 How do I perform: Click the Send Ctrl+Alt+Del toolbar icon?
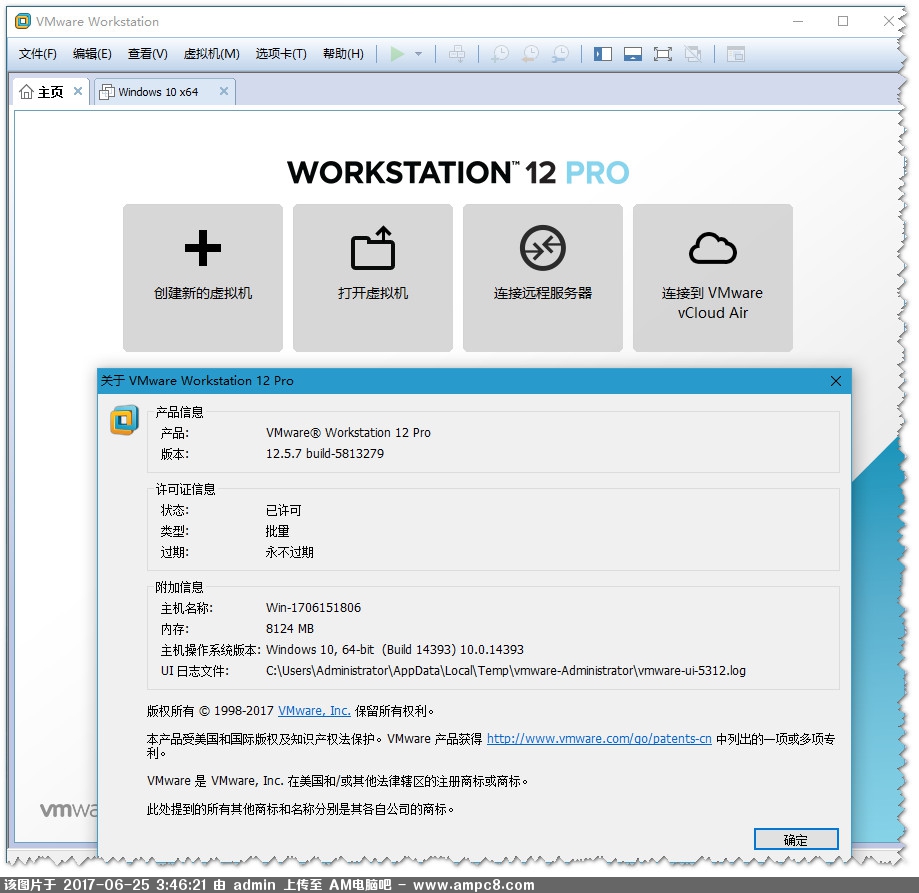457,54
